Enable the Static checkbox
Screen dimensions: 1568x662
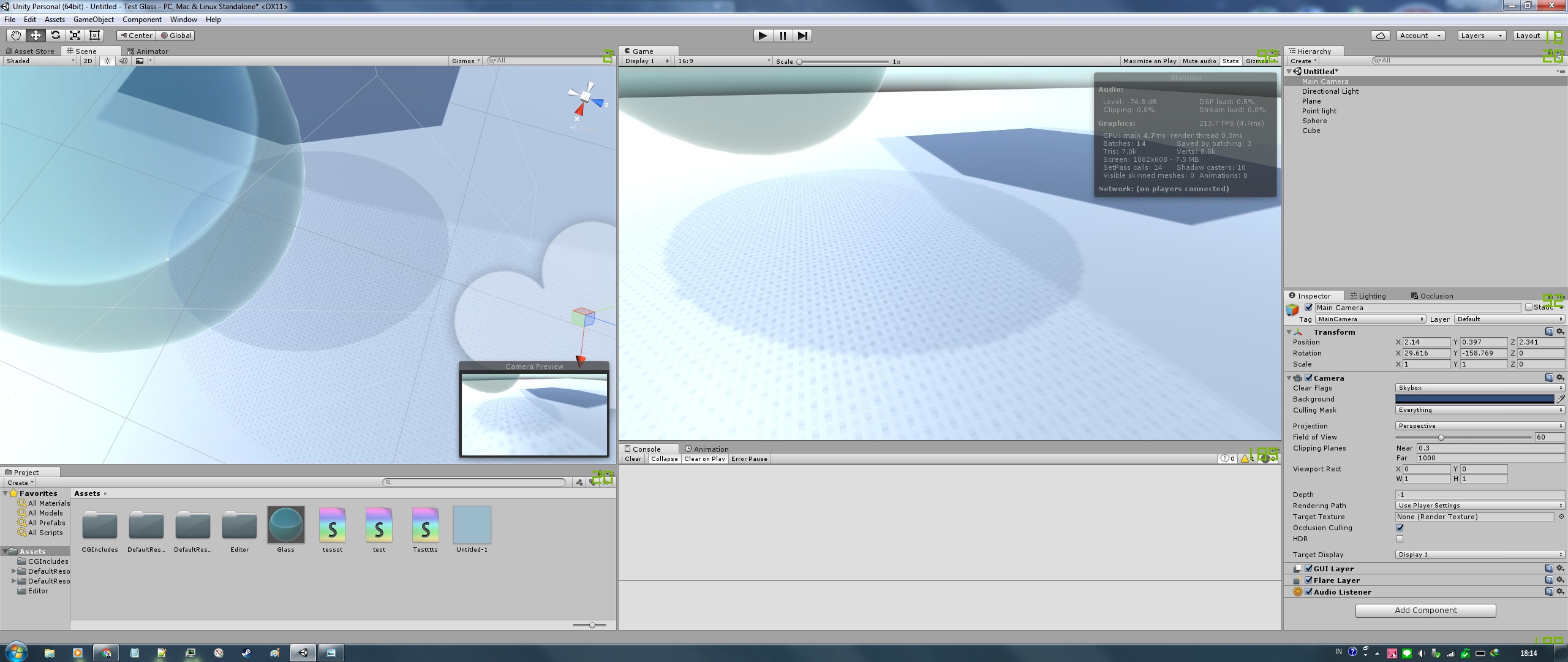(x=1529, y=308)
